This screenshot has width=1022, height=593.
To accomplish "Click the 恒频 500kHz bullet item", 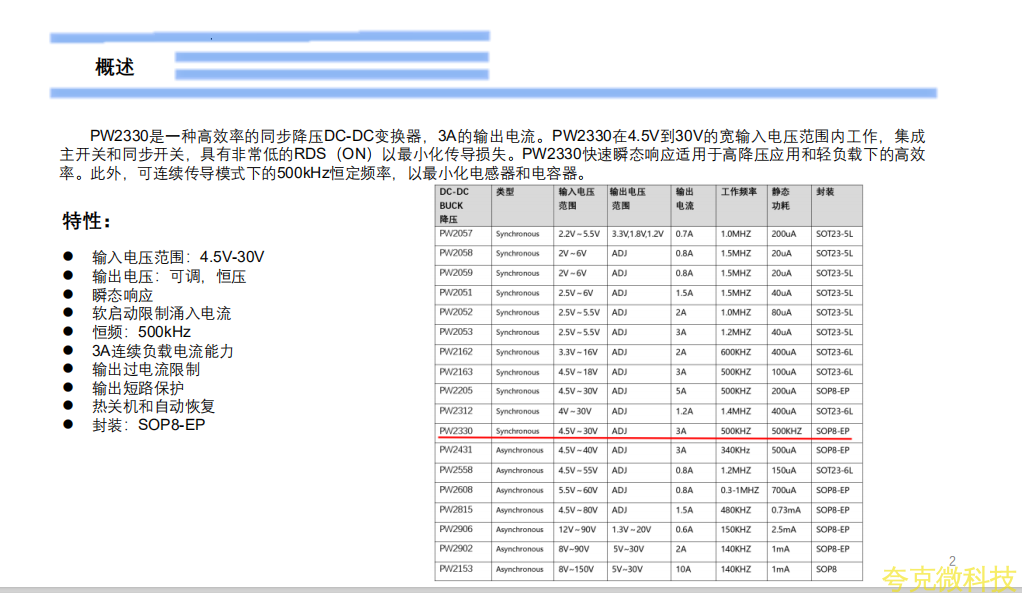I will click(x=141, y=332).
